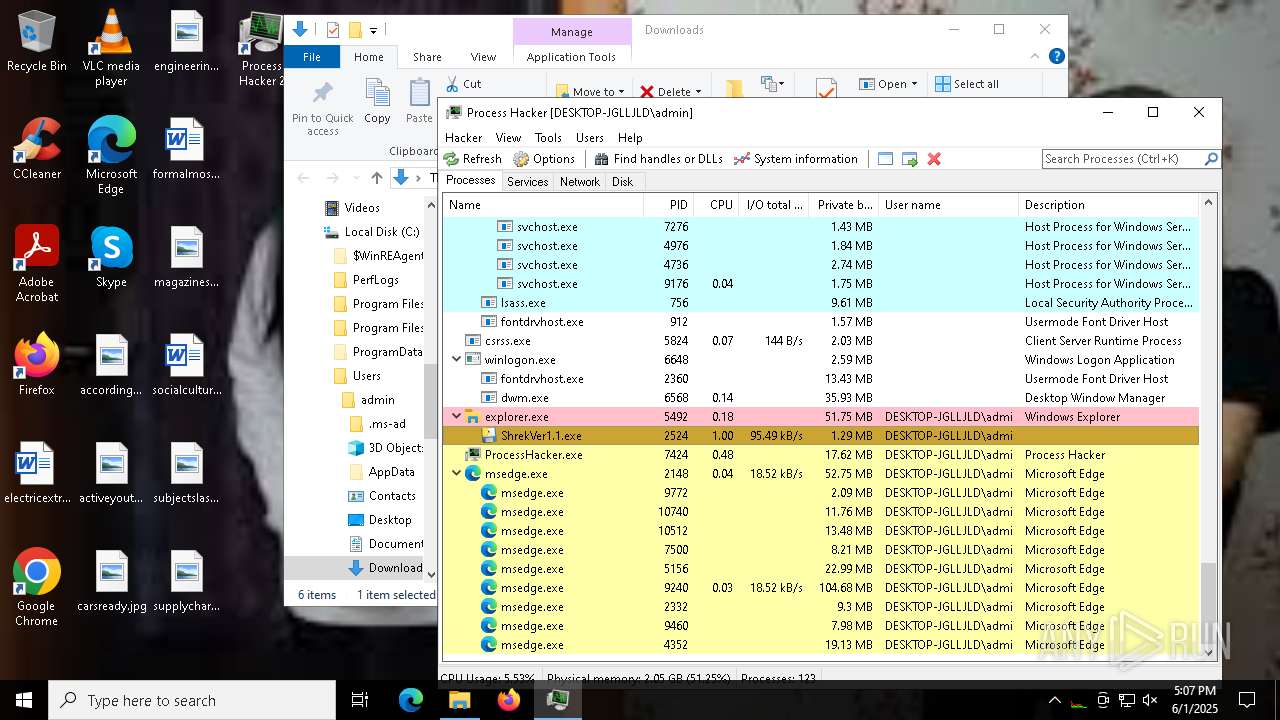Click Select all in Explorer ribbon
The image size is (1280, 720).
point(966,84)
